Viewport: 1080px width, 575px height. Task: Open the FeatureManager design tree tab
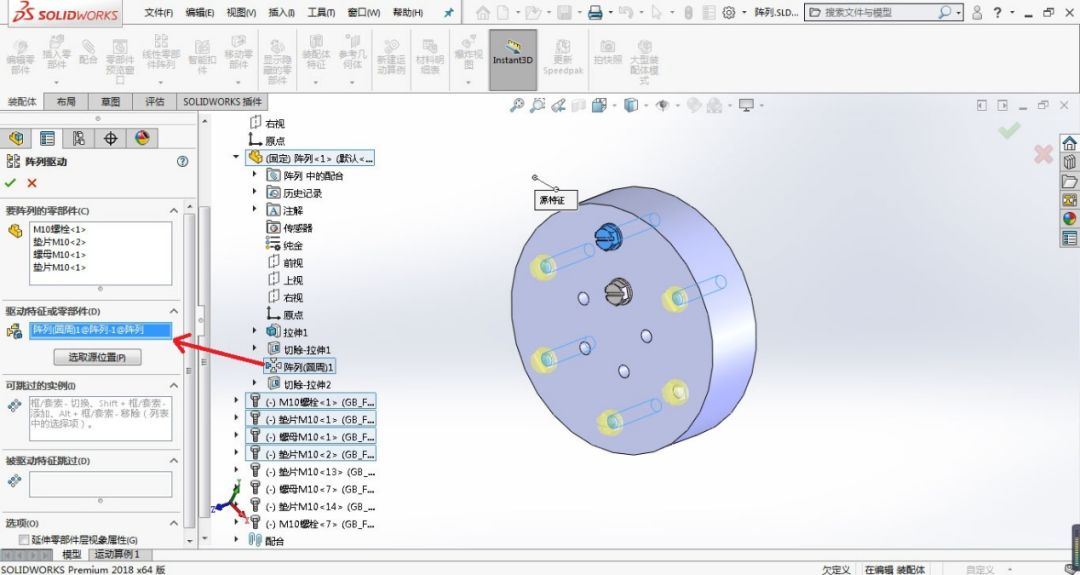[x=16, y=138]
